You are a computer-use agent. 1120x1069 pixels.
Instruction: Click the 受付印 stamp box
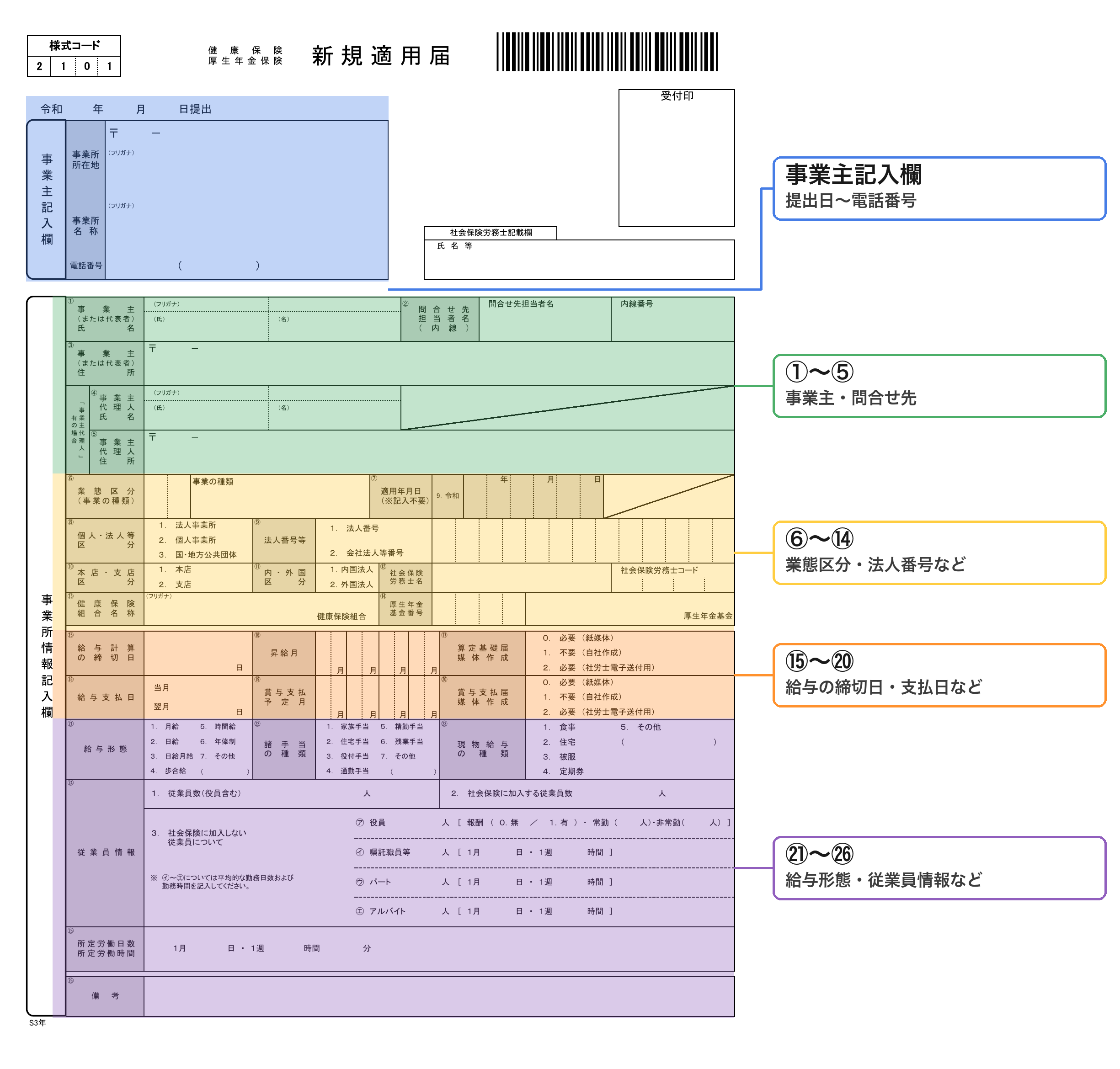pyautogui.click(x=676, y=158)
